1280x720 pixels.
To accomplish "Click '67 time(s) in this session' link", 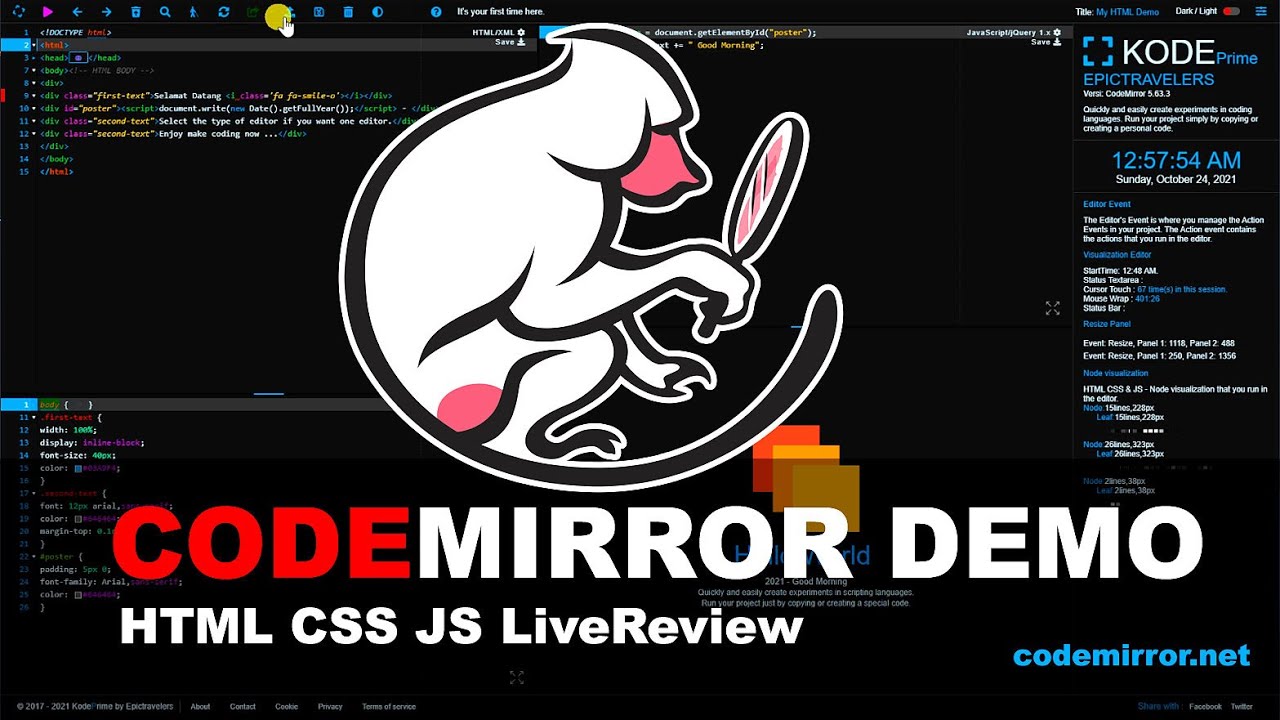I will (x=1182, y=289).
